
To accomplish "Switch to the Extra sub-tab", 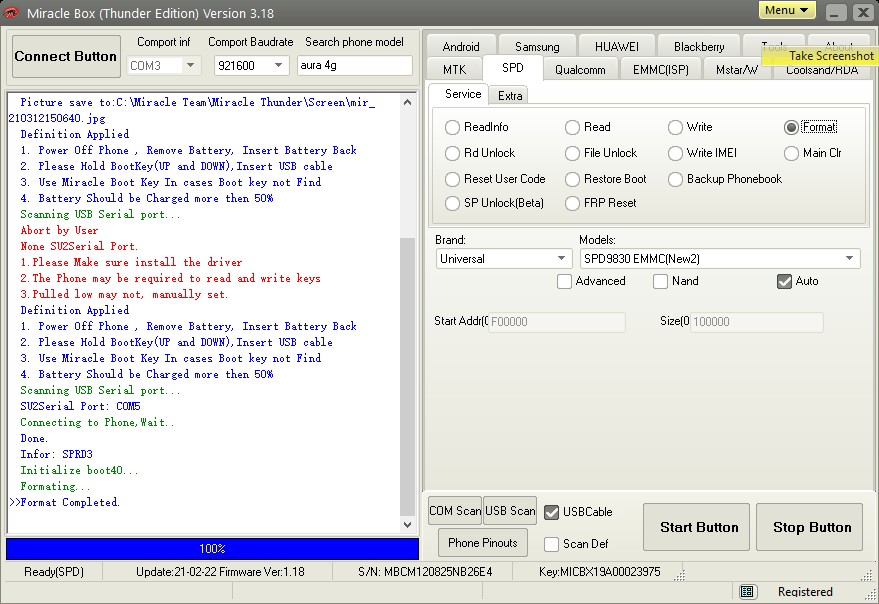I will (x=510, y=96).
